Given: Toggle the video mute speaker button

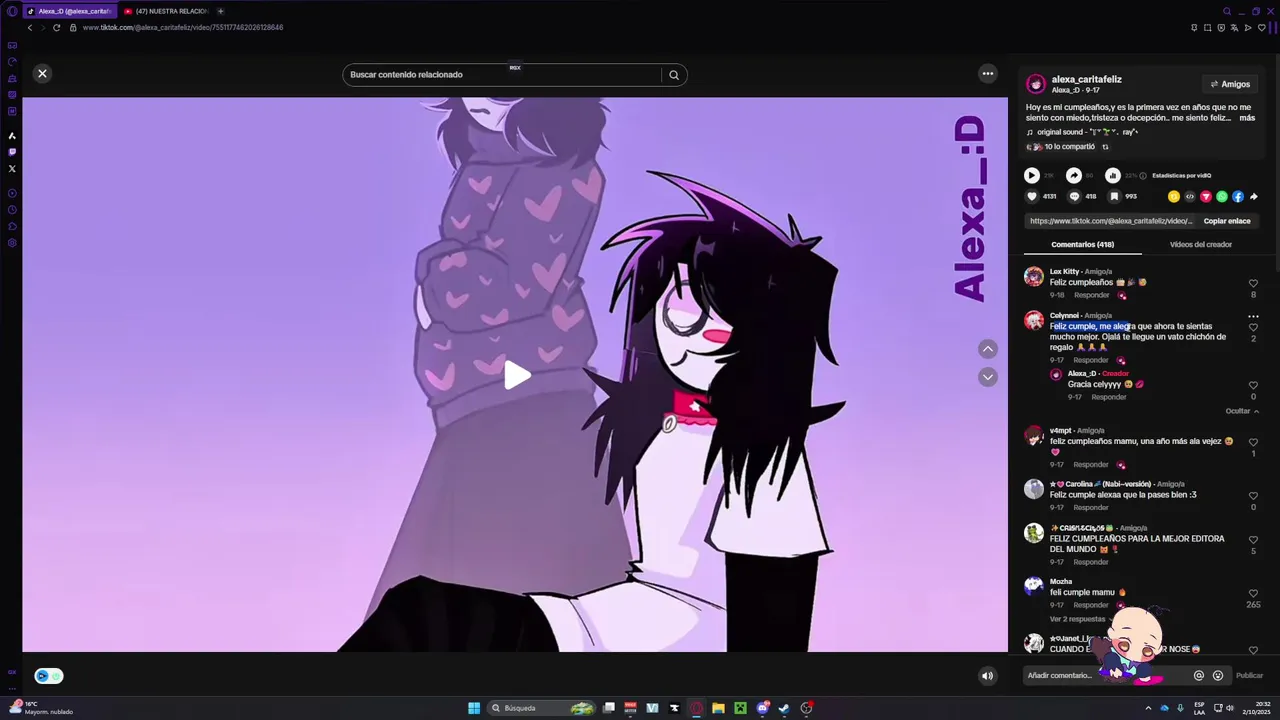Looking at the screenshot, I should (x=987, y=676).
